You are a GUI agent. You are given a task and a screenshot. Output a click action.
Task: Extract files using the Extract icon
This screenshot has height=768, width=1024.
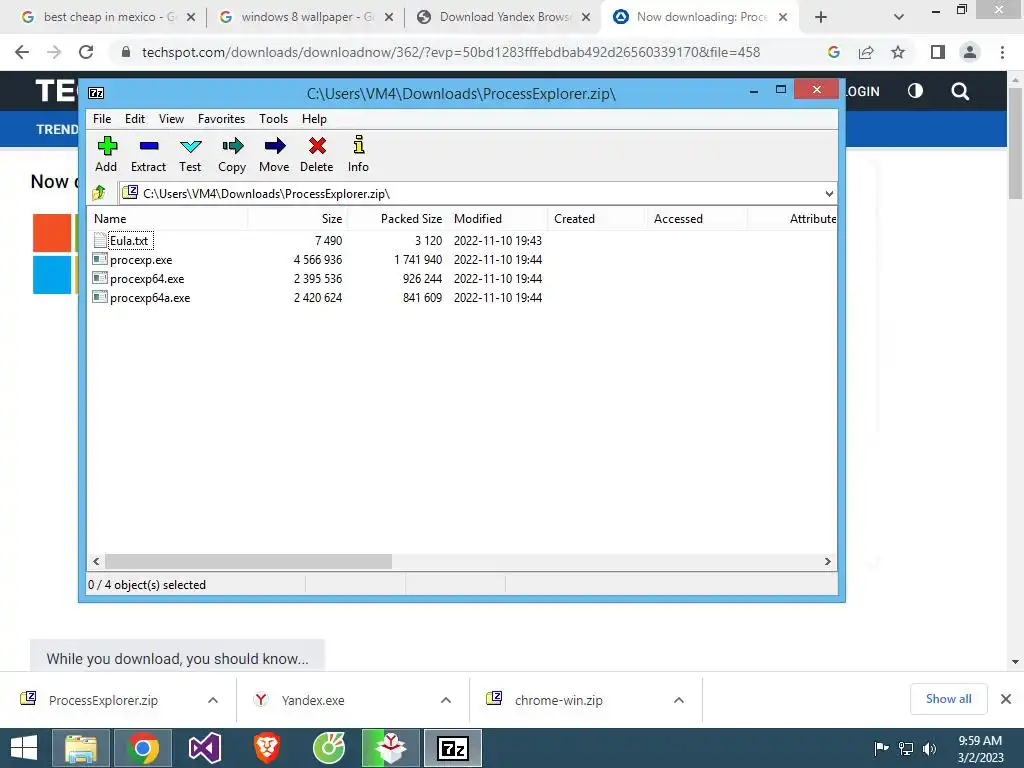tap(148, 154)
